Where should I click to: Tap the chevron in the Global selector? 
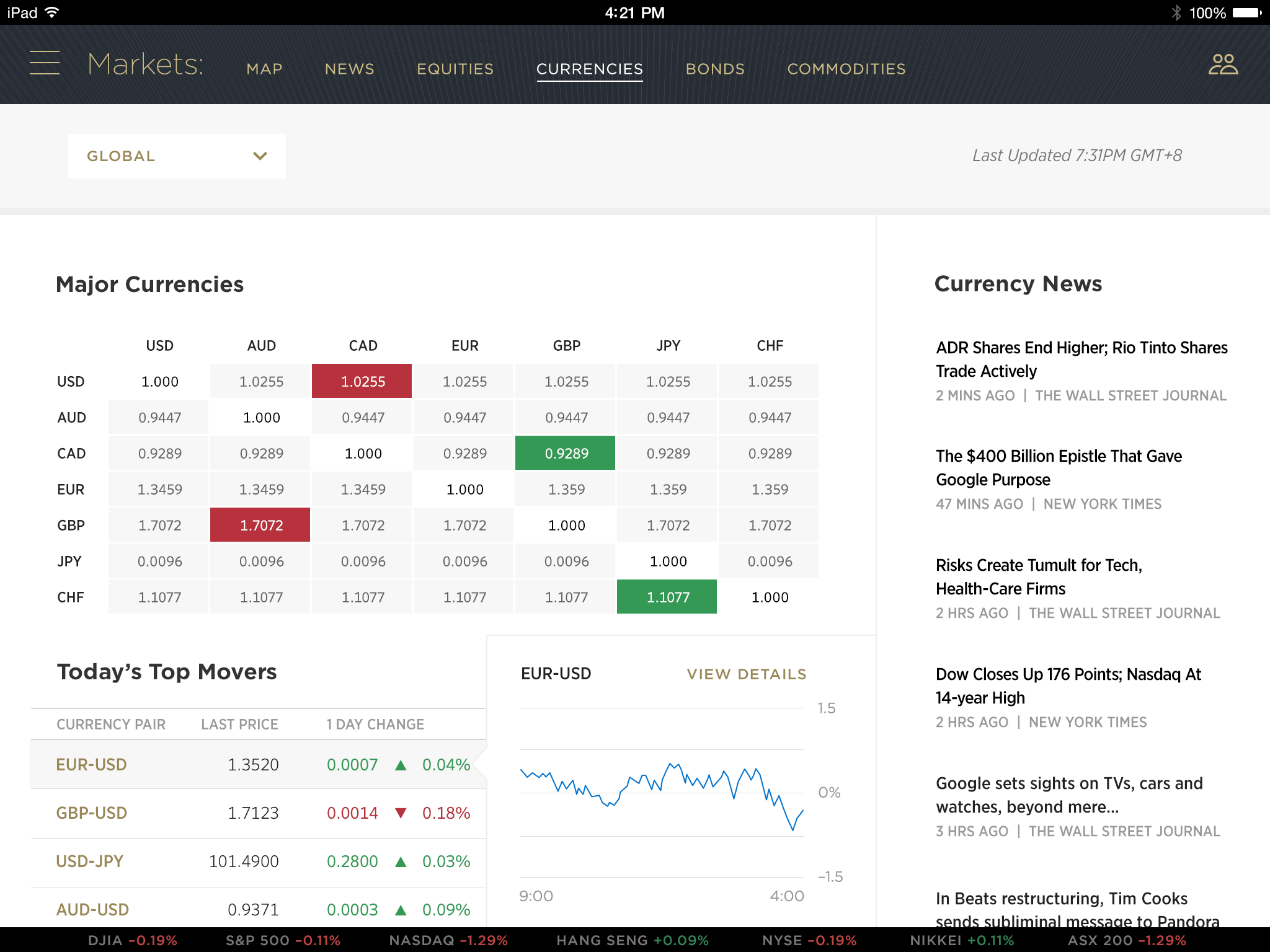coord(260,156)
